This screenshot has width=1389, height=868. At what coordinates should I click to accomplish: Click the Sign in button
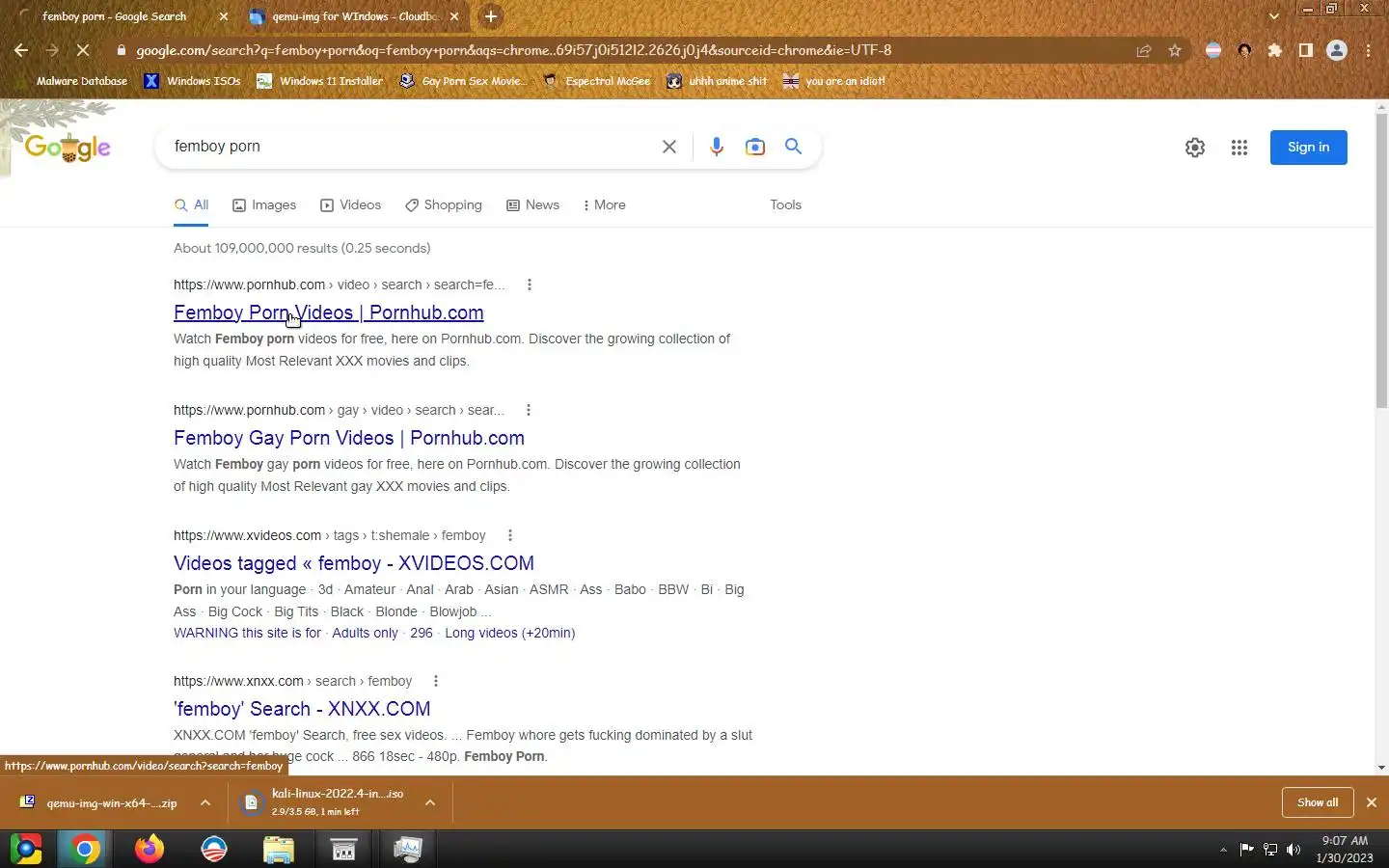coord(1308,148)
